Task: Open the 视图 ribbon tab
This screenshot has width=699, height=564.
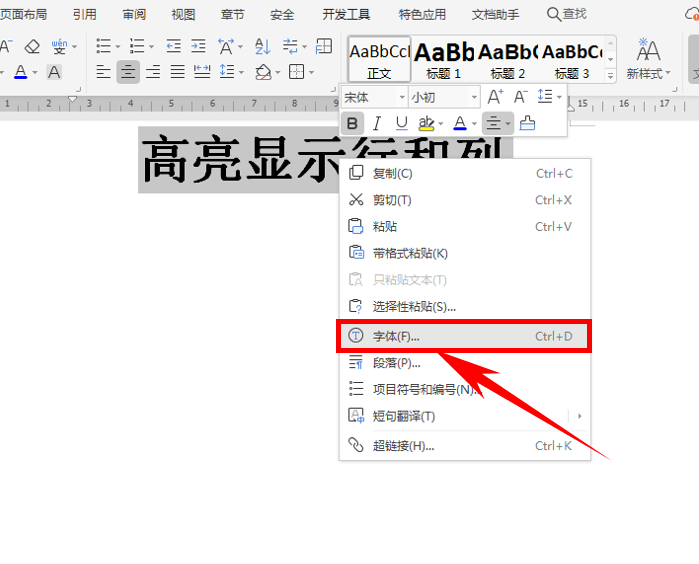Action: [x=183, y=15]
